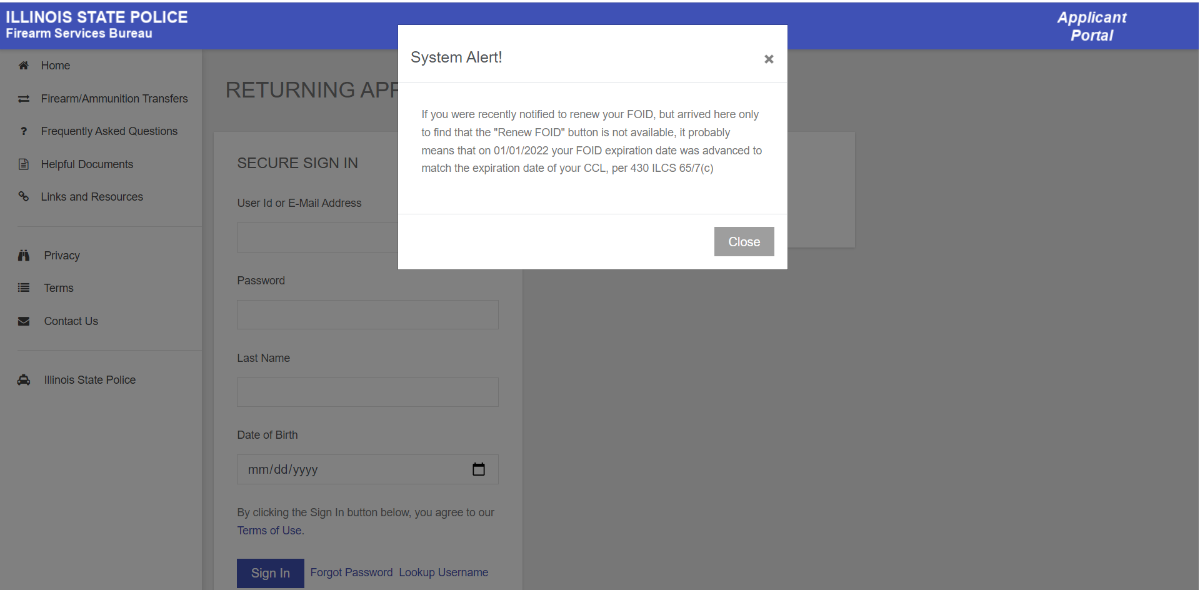1200x590 pixels.
Task: Click the Home house icon in sidebar
Action: (23, 66)
